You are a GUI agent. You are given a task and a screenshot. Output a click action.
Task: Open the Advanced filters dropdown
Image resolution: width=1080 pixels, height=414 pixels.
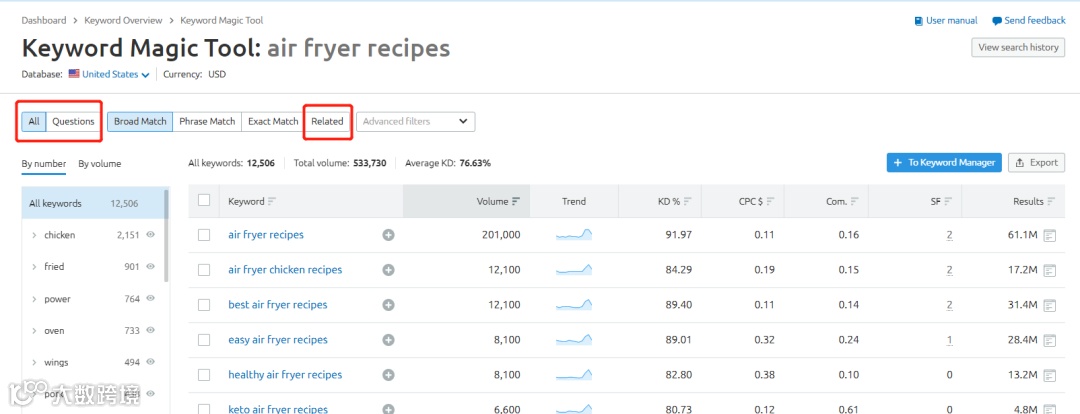415,121
